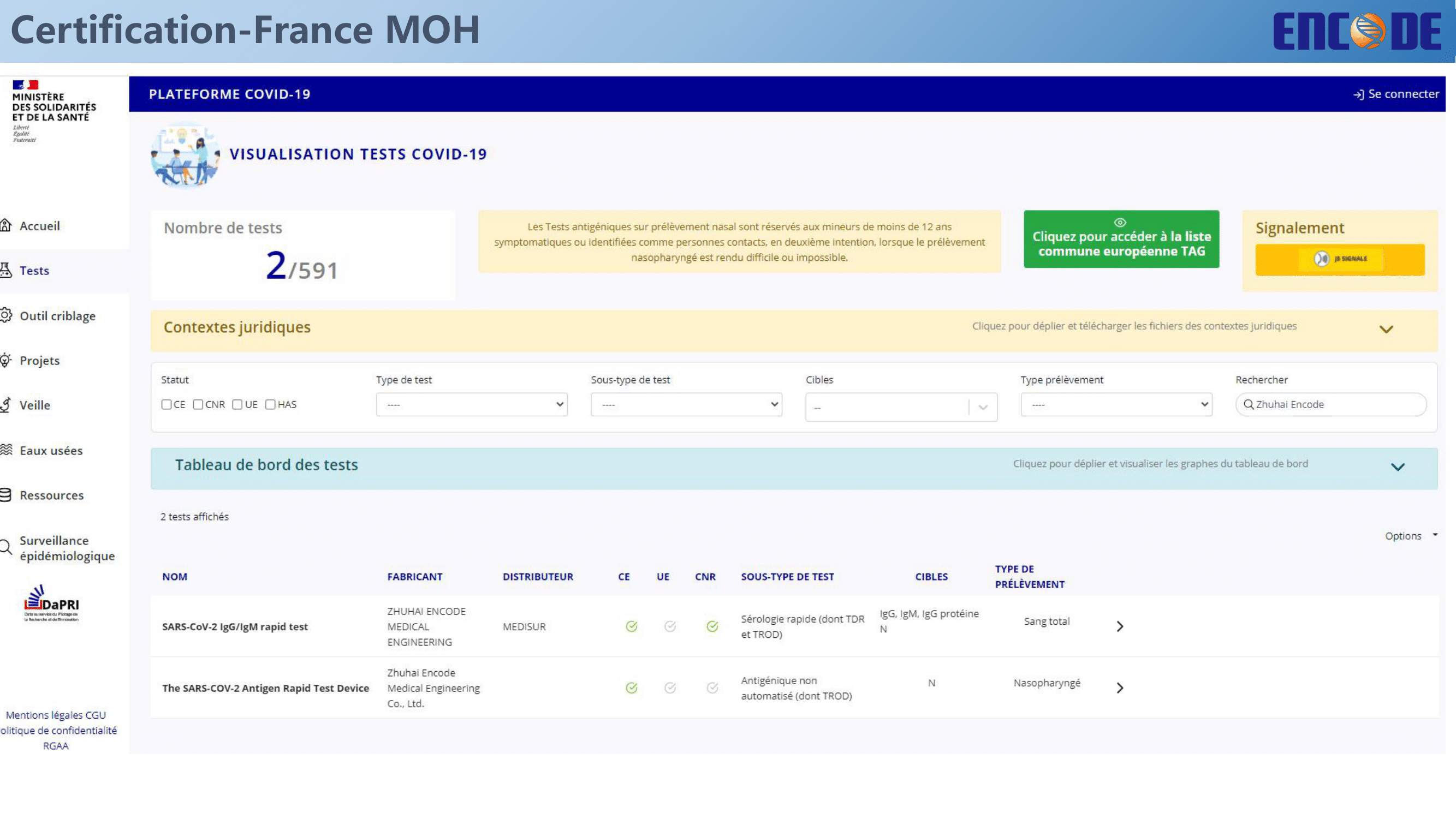The image size is (1456, 819).
Task: Click the Projets lightbulb icon
Action: click(x=5, y=360)
